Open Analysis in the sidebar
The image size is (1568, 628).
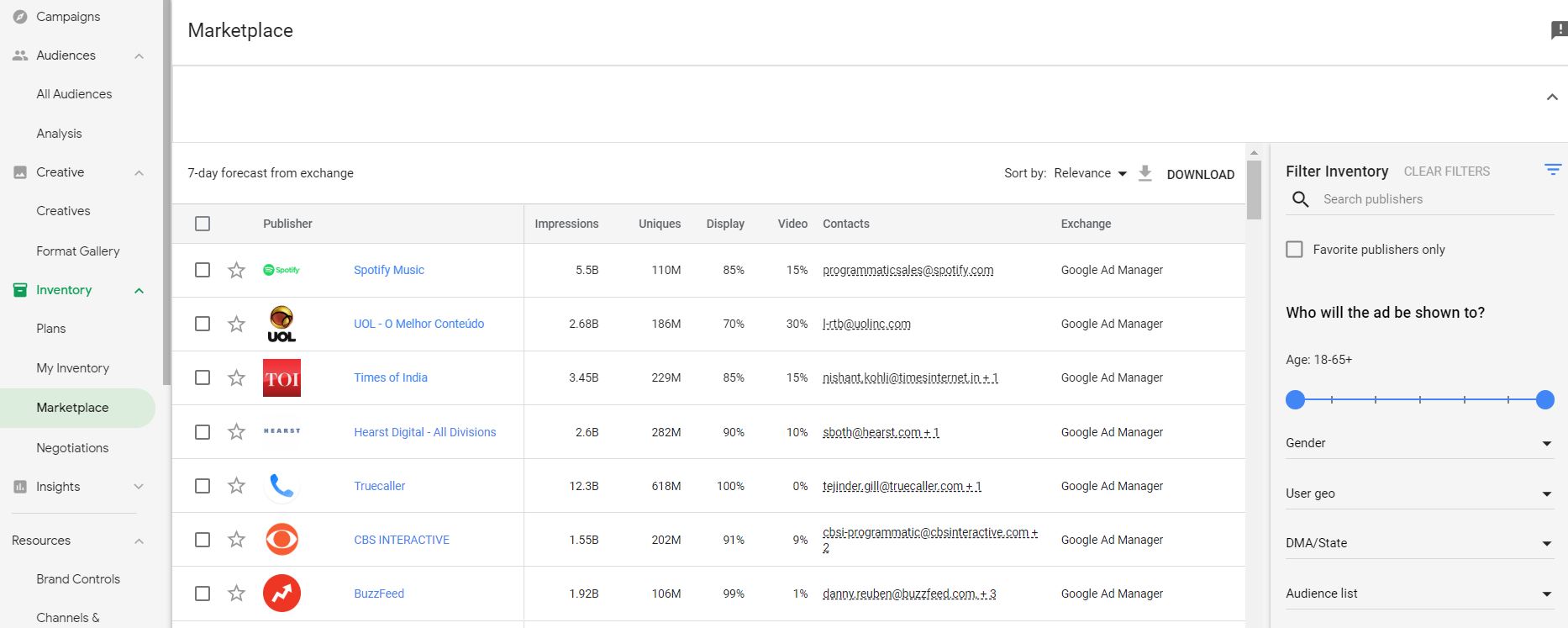tap(59, 134)
